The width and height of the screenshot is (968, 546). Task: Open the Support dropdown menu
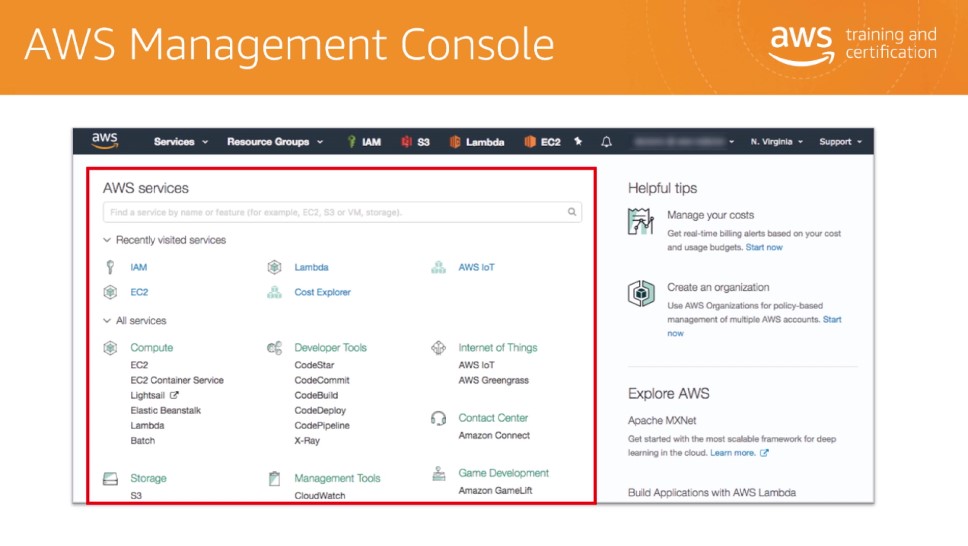pos(840,141)
